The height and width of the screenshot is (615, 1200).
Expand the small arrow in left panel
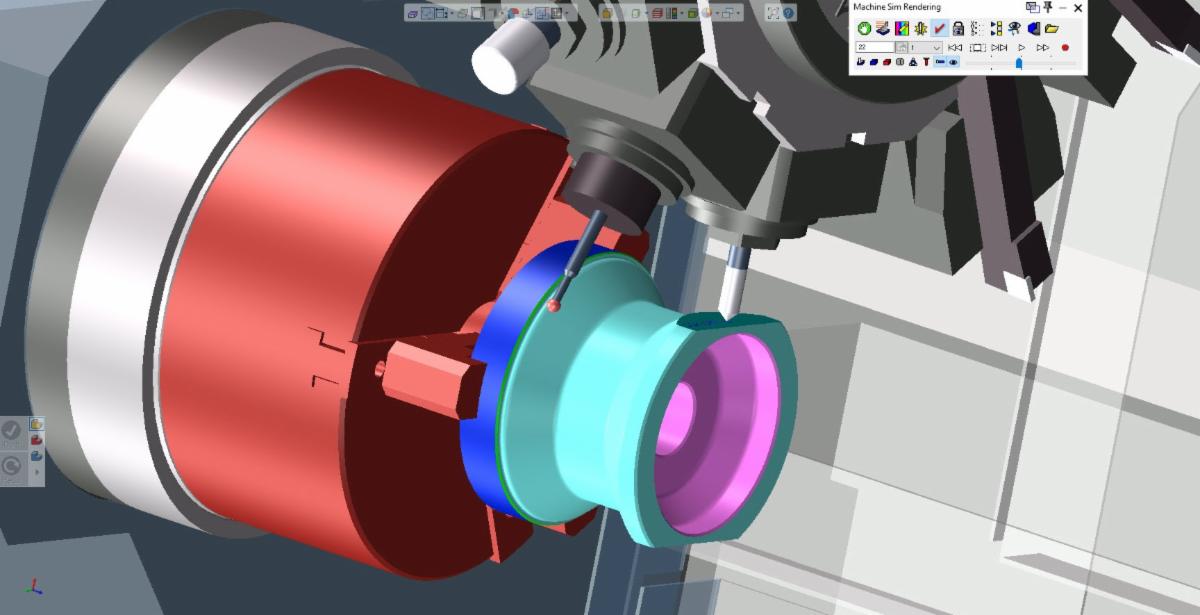pos(37,472)
